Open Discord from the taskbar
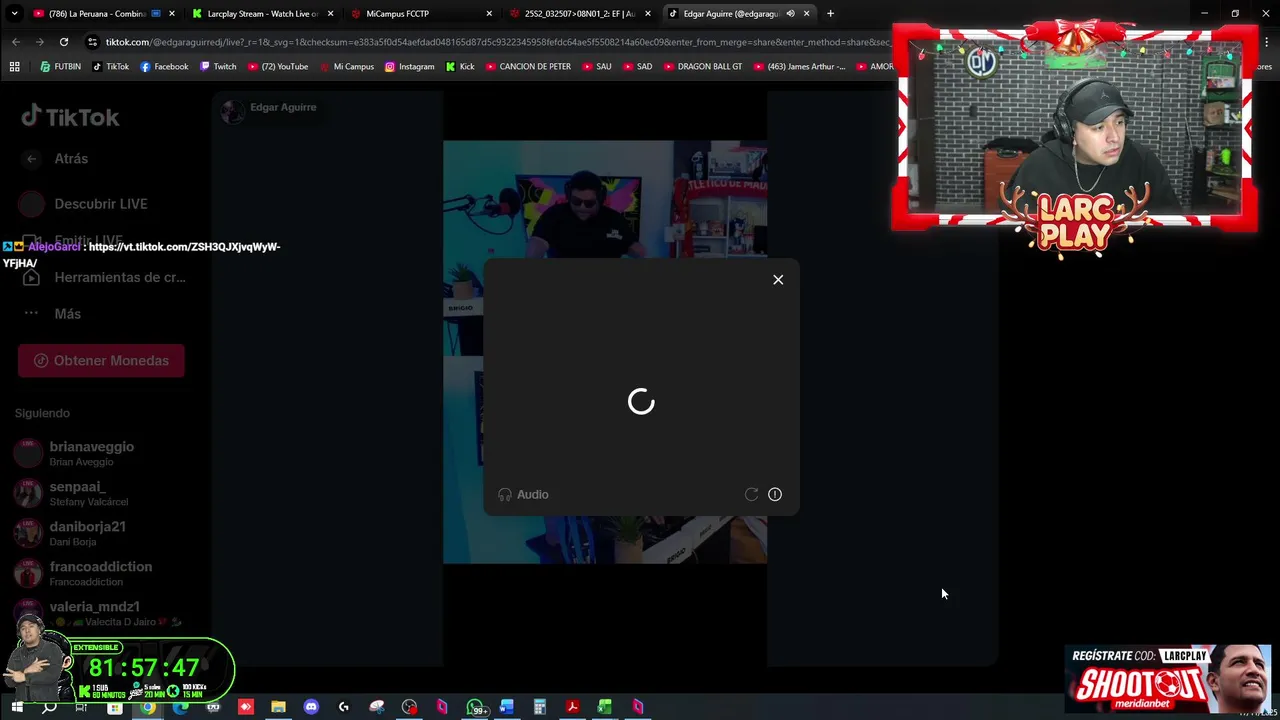Image resolution: width=1280 pixels, height=720 pixels. pos(311,708)
